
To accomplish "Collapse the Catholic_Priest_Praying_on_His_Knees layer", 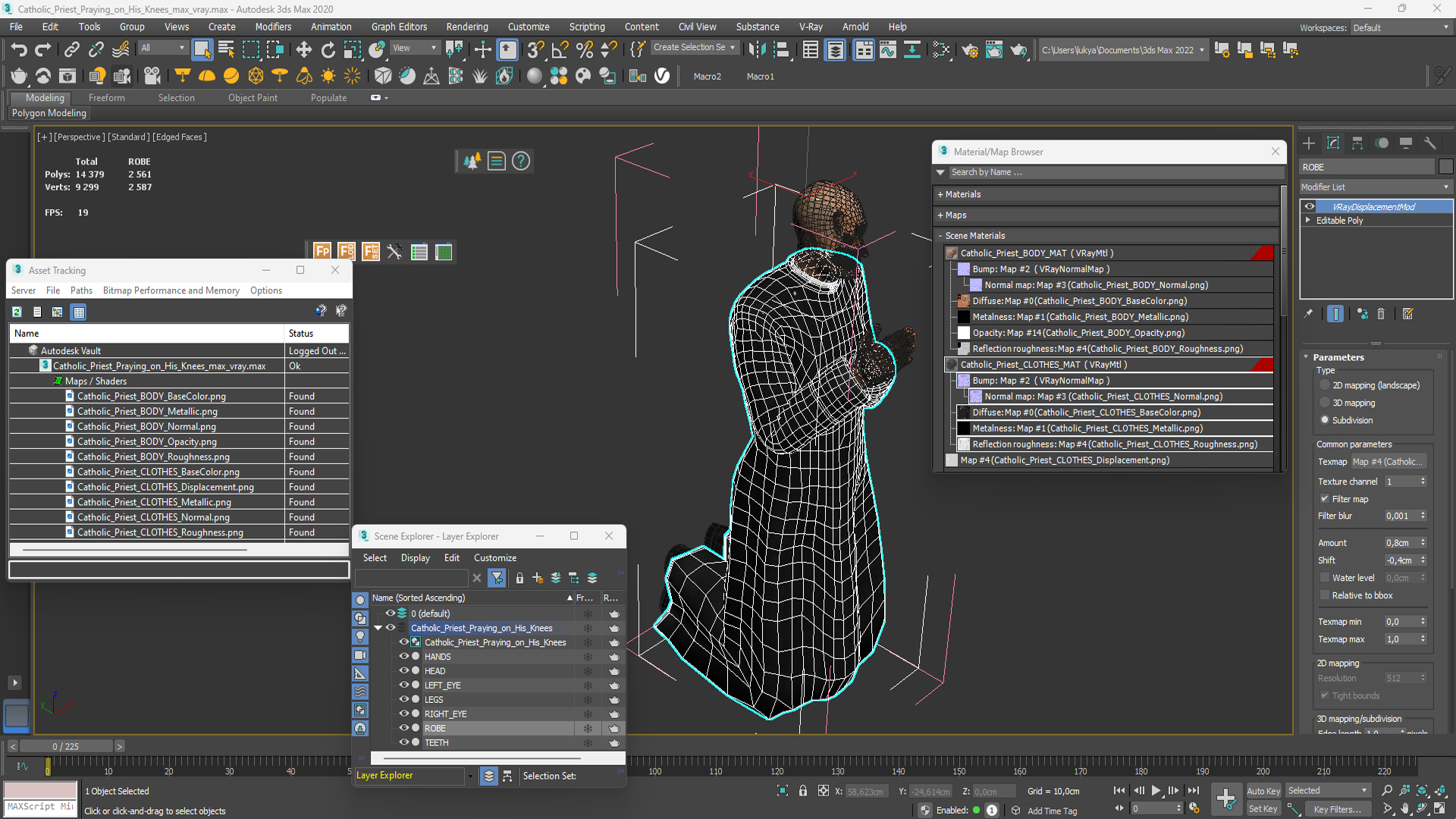I will click(x=378, y=628).
